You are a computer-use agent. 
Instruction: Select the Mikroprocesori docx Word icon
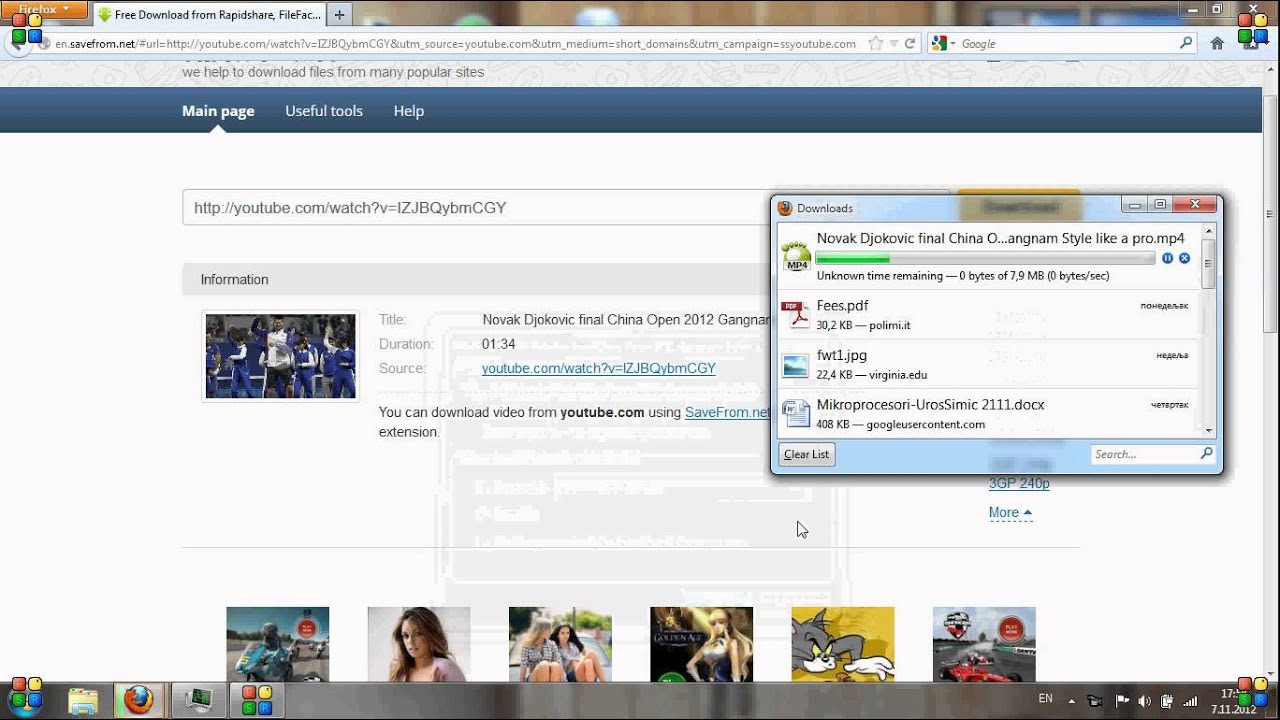tap(796, 413)
